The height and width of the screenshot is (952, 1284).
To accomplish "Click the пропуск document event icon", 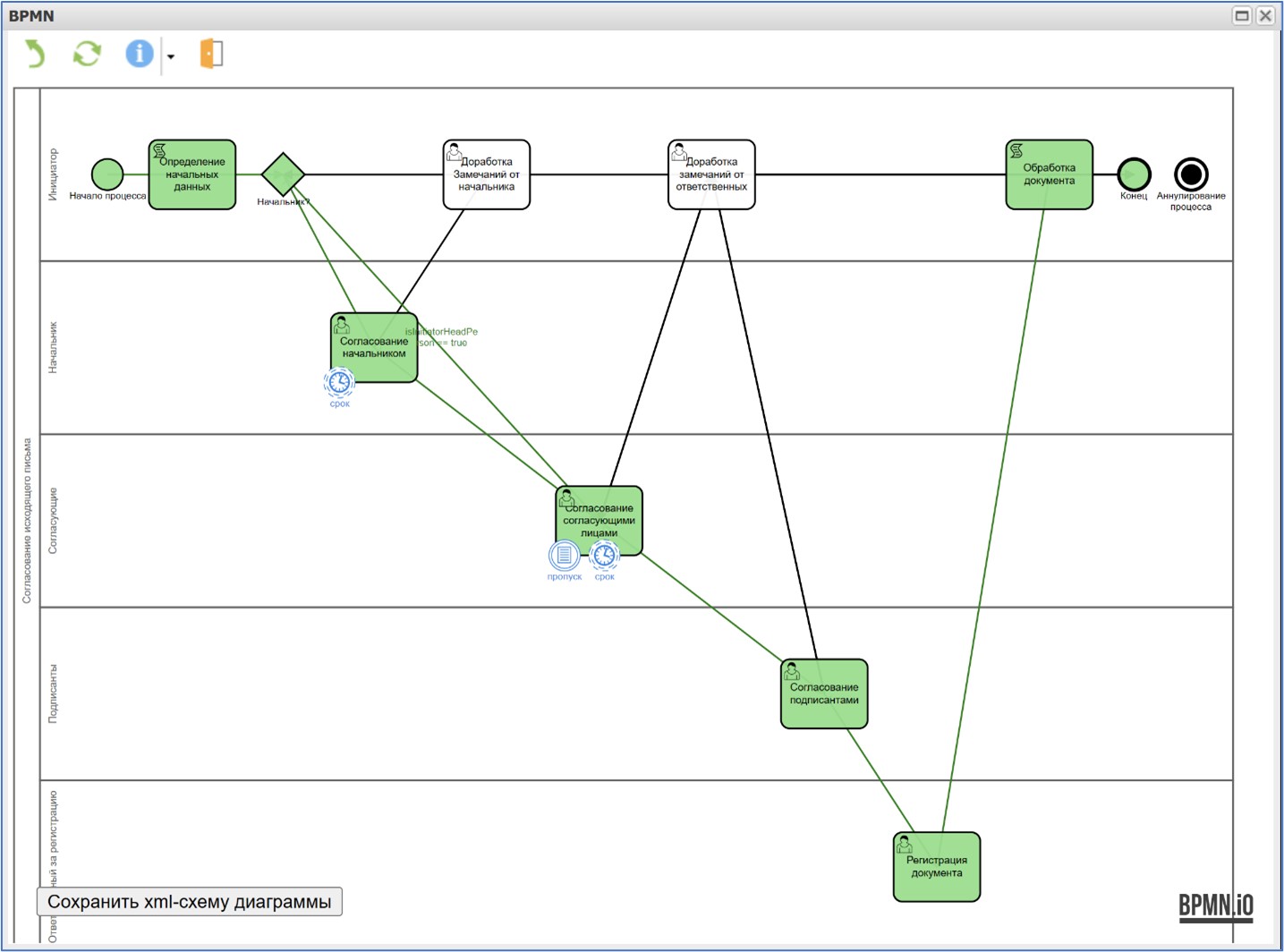I will [x=564, y=556].
